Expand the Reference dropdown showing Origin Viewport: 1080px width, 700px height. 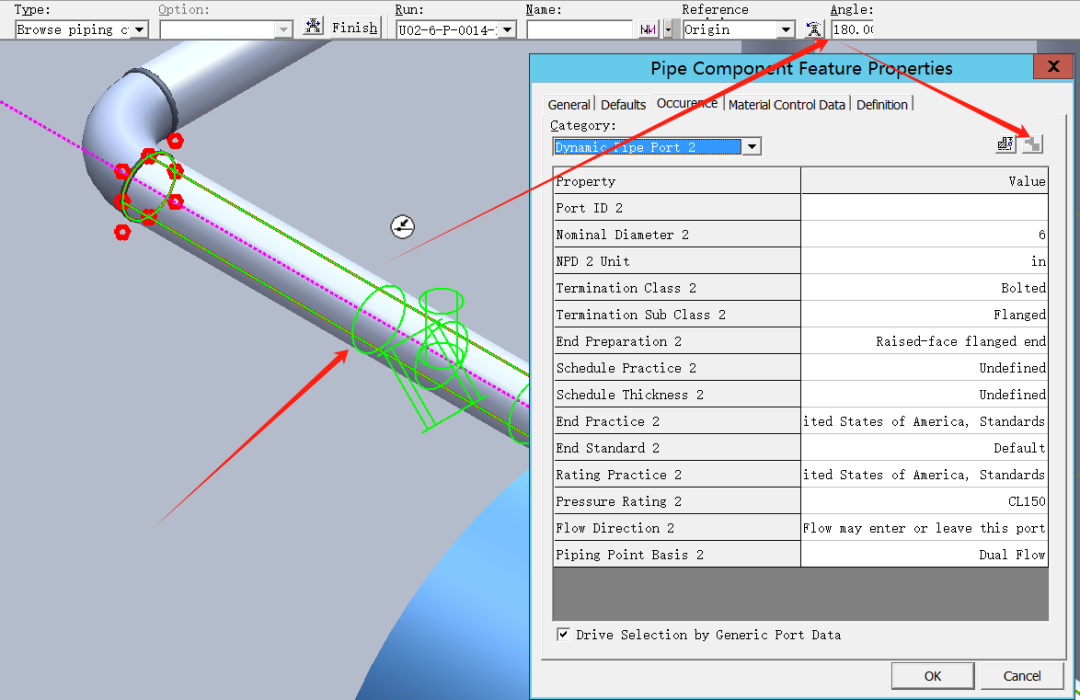786,30
